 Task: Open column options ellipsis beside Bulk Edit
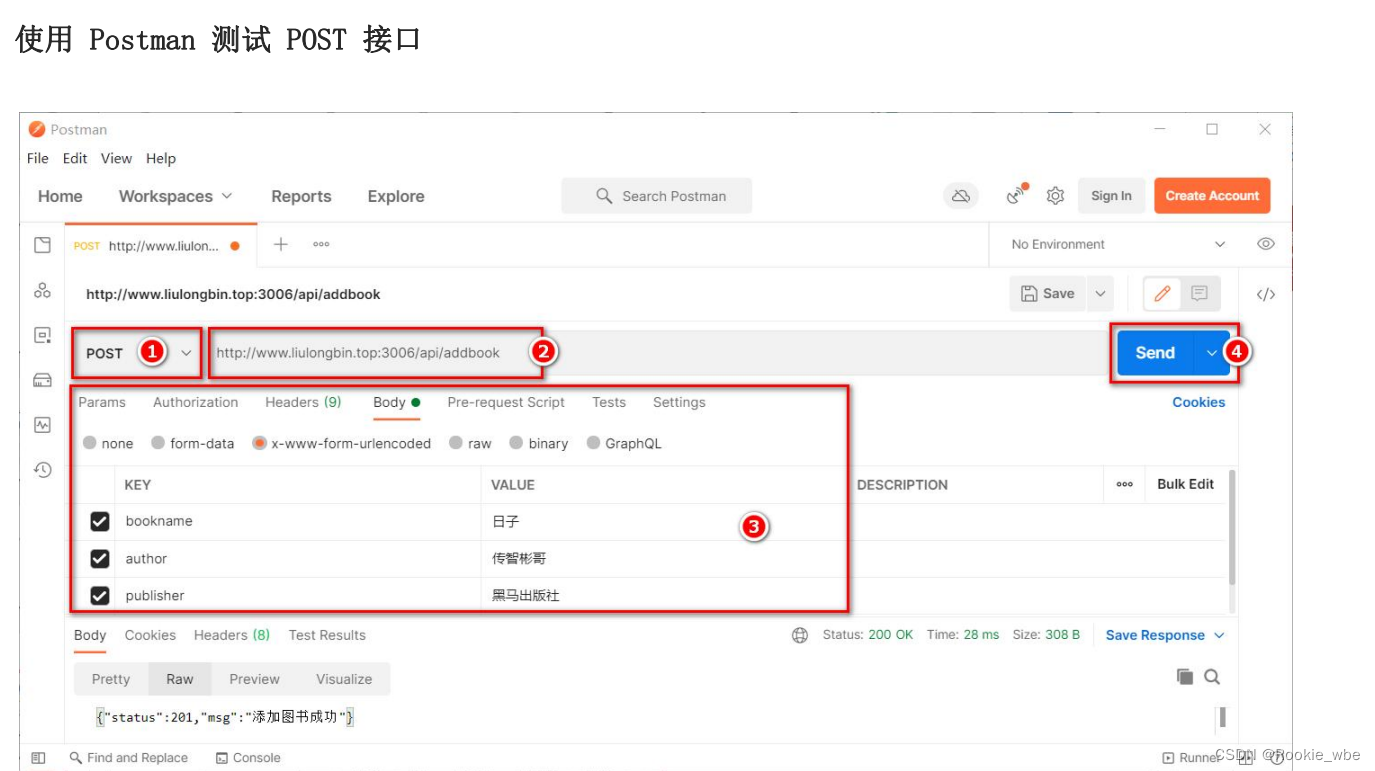point(1125,484)
